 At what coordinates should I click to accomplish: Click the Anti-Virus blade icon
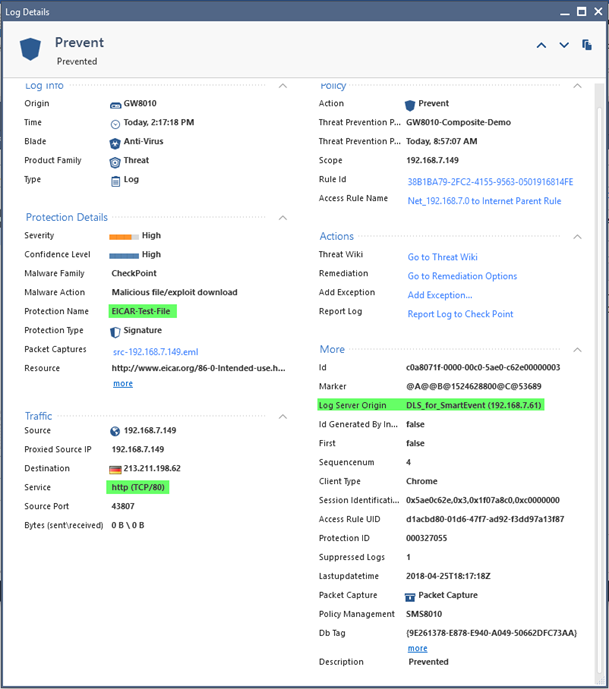(x=115, y=143)
